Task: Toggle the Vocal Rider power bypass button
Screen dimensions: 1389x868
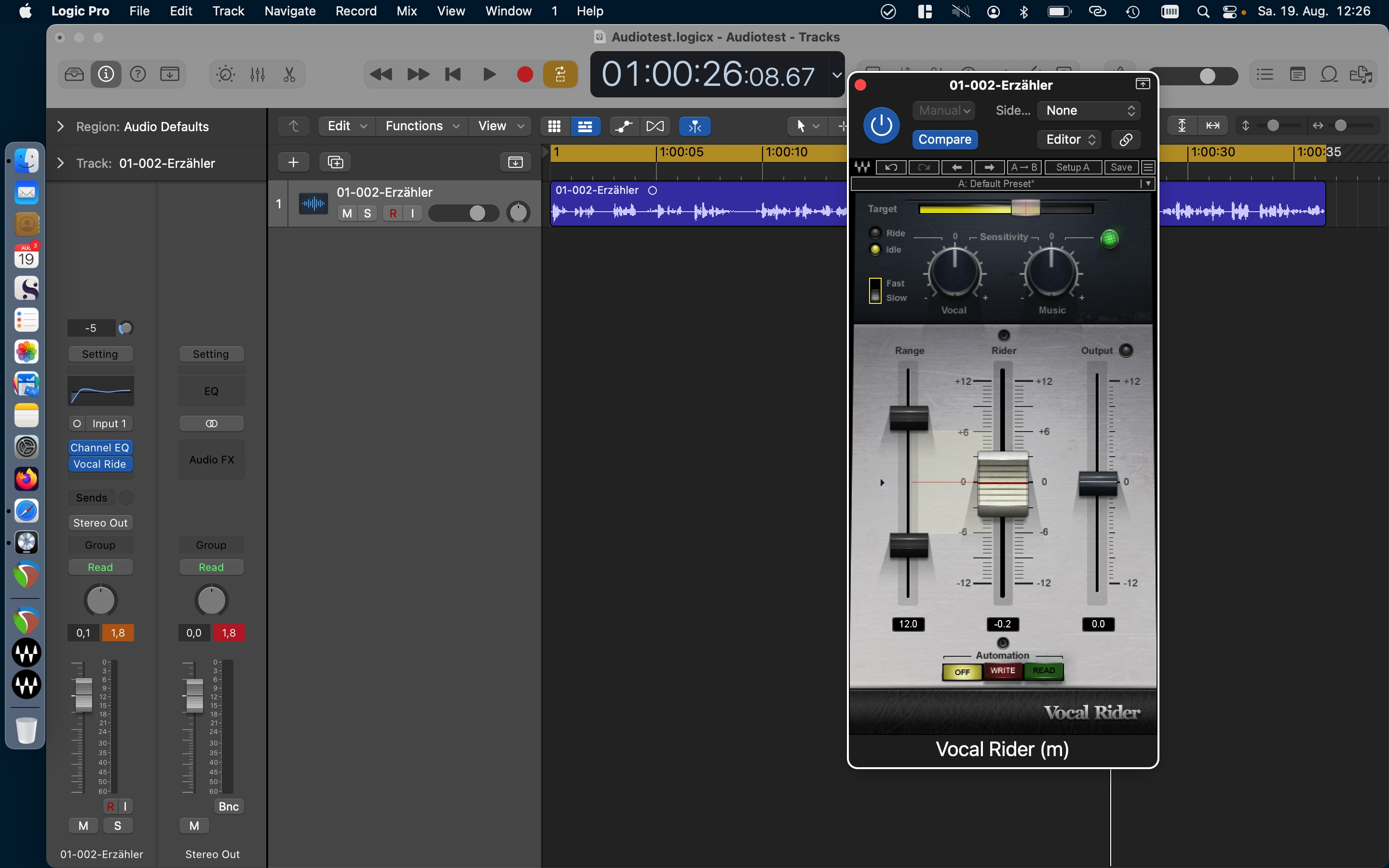Action: coord(881,125)
